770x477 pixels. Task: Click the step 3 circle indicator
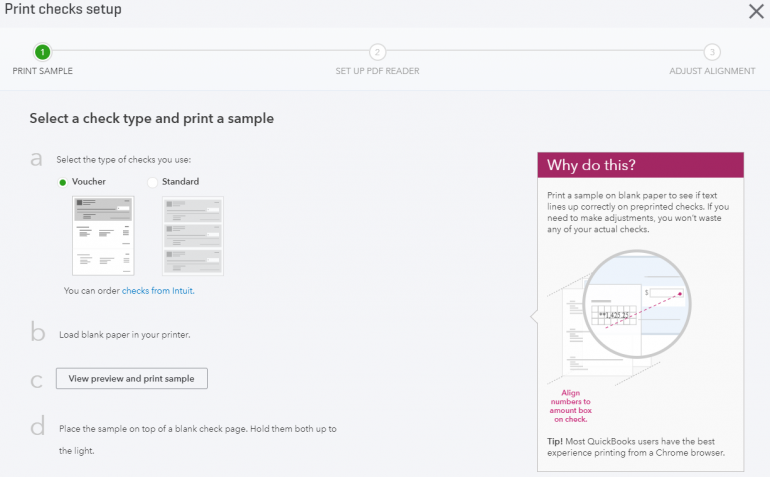(712, 52)
